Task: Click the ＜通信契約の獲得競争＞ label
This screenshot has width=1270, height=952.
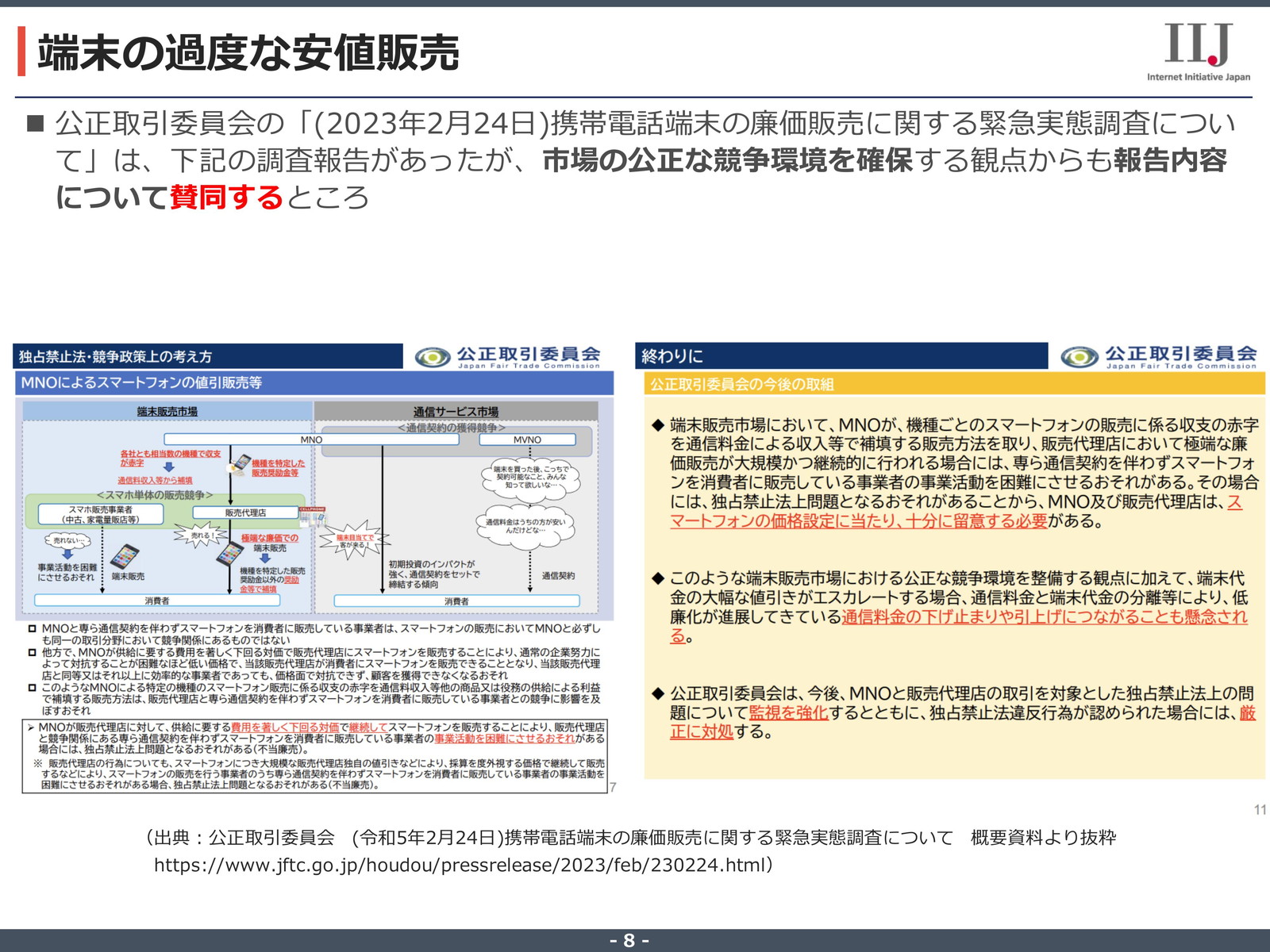Action: pos(451,428)
